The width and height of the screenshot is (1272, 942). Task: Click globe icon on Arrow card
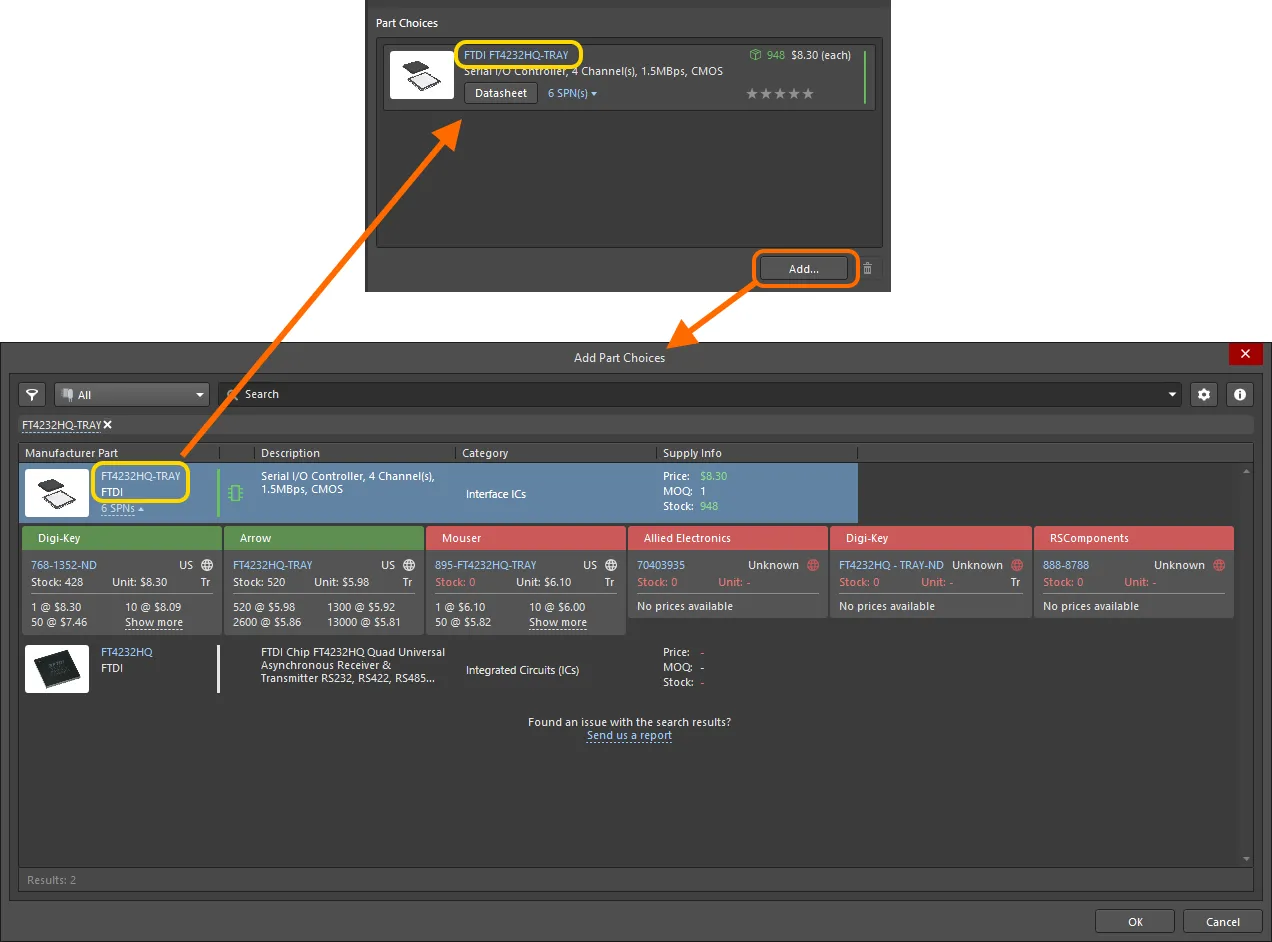click(x=409, y=565)
